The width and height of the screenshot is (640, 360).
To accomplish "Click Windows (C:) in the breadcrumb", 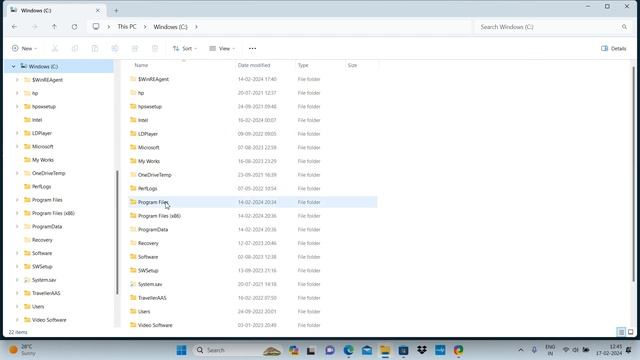I will (x=171, y=27).
